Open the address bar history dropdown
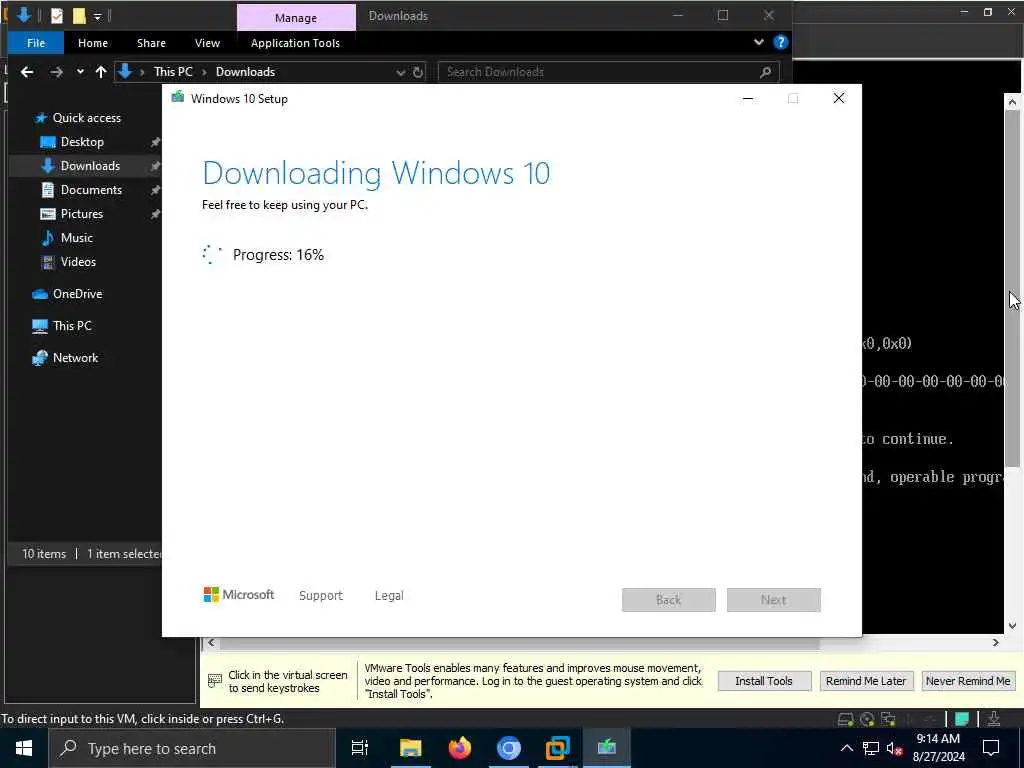Viewport: 1024px width, 768px height. (x=400, y=72)
